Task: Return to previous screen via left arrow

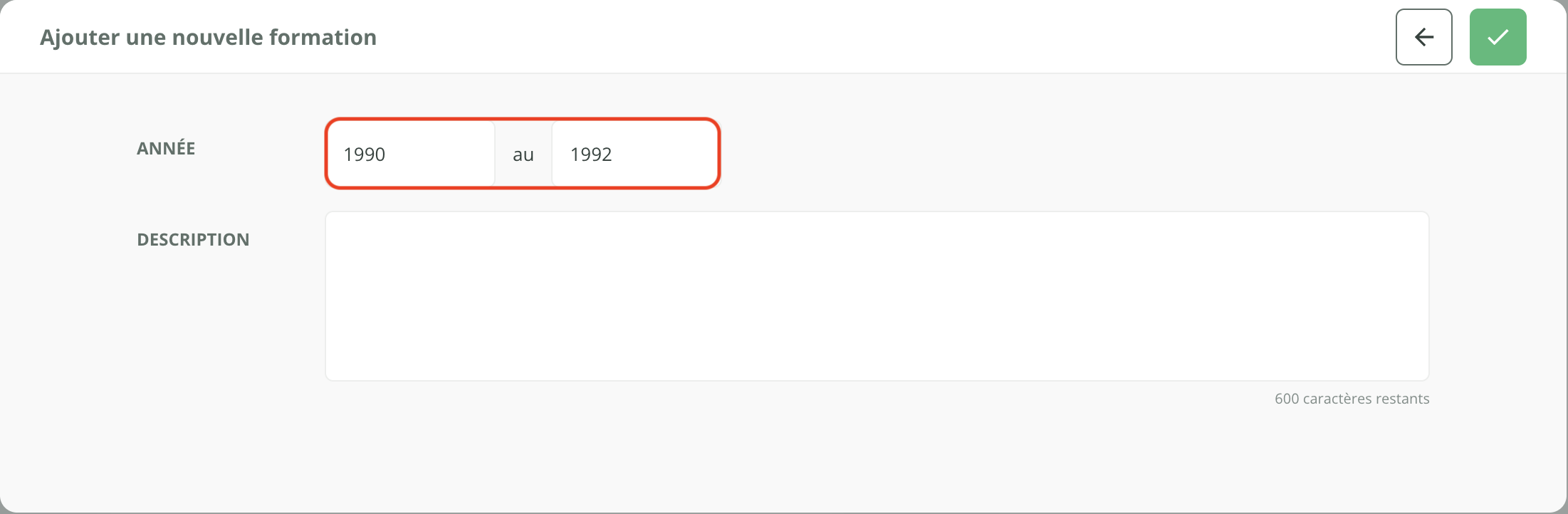Action: (1423, 37)
